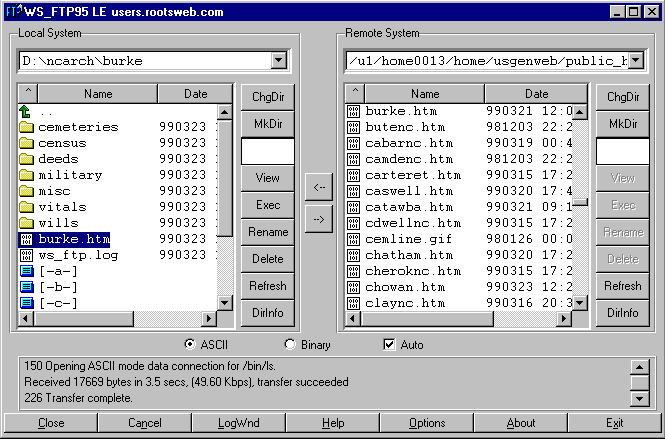This screenshot has width=665, height=439.
Task: Click the cemeteries folder icon
Action: pyautogui.click(x=27, y=127)
